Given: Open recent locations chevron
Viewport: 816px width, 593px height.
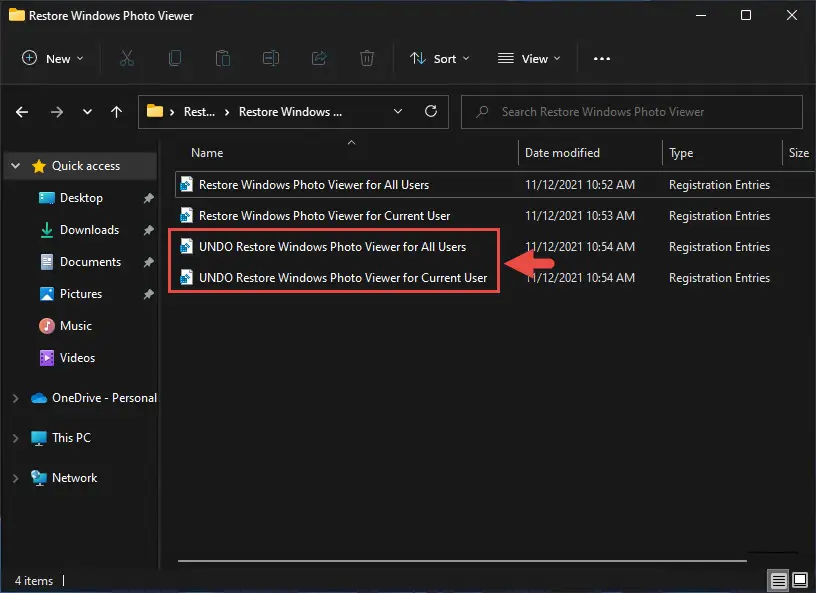Looking at the screenshot, I should pyautogui.click(x=87, y=112).
